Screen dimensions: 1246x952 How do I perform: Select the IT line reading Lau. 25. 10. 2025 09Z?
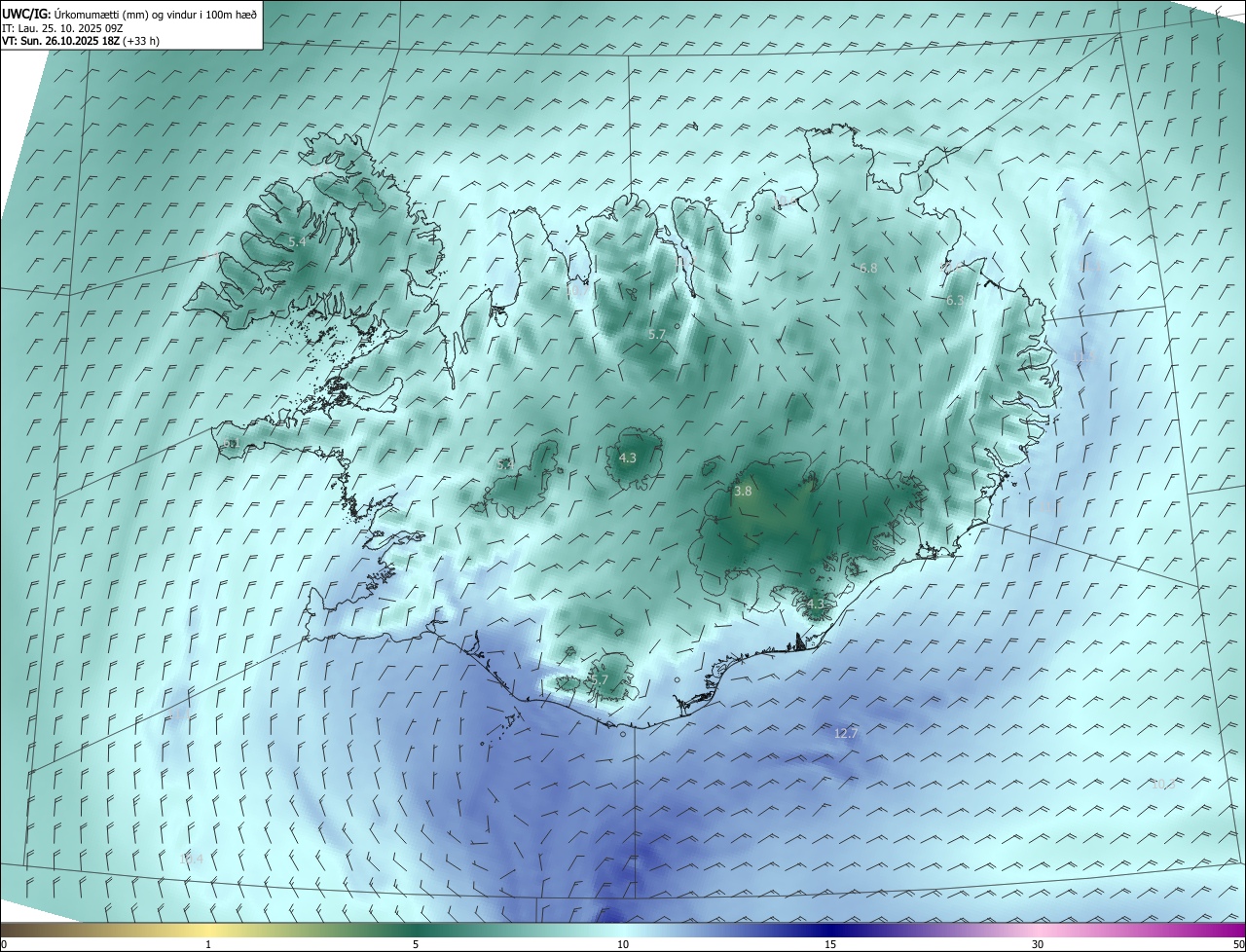click(62, 27)
